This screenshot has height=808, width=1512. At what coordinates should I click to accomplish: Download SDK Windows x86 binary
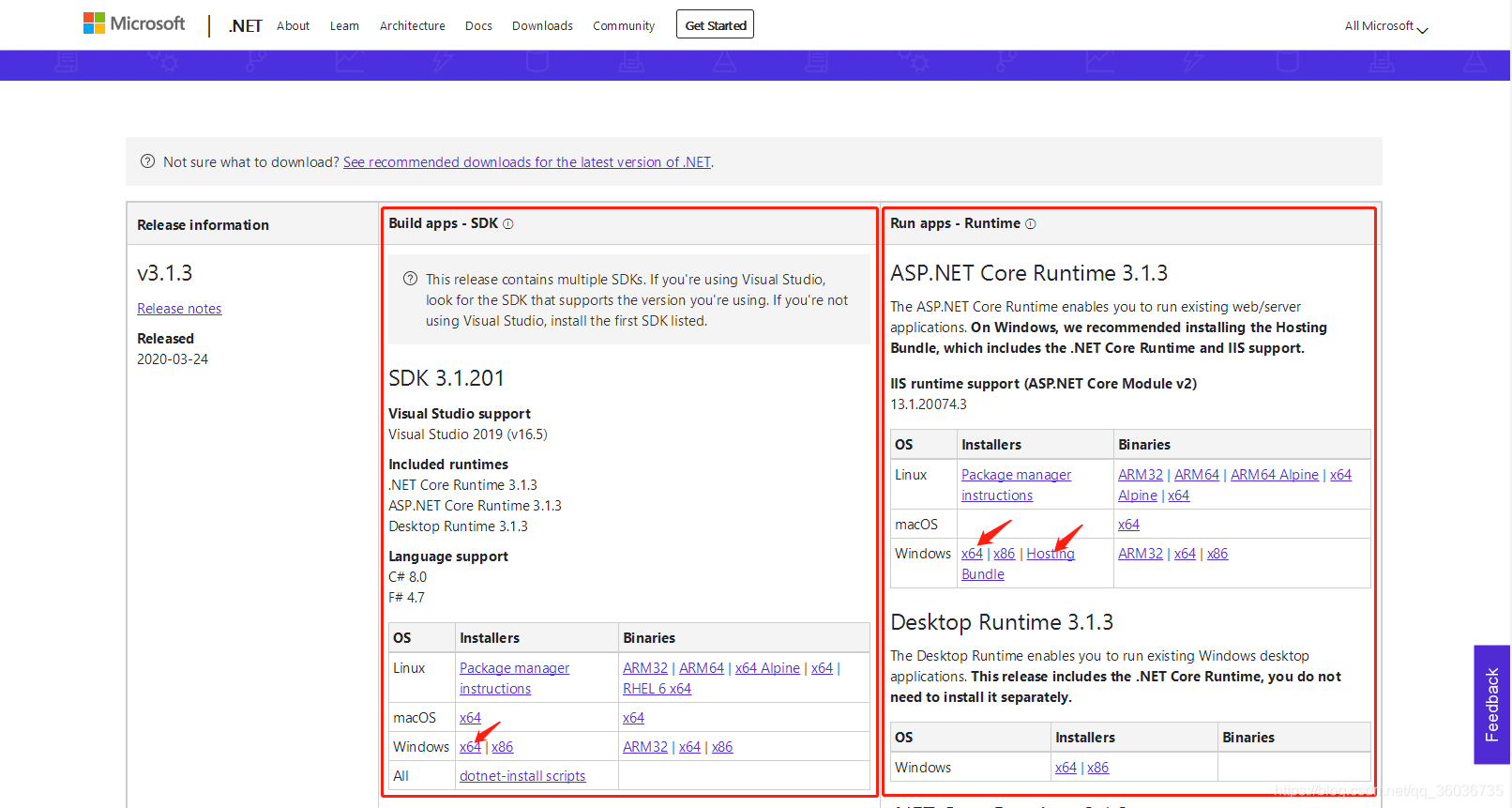722,747
